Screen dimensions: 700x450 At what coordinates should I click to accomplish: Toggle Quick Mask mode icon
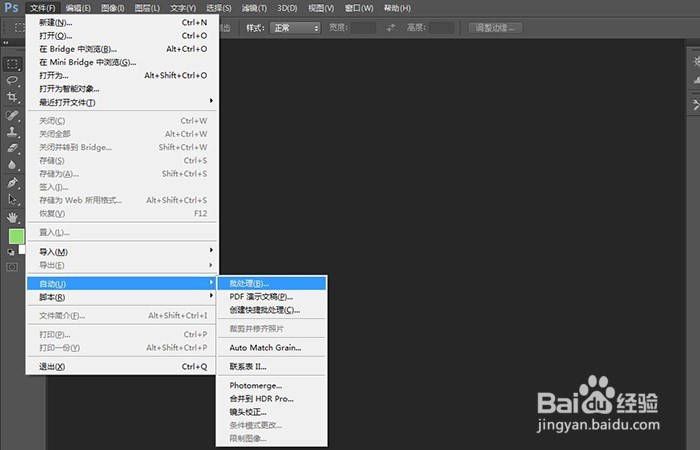tap(12, 267)
